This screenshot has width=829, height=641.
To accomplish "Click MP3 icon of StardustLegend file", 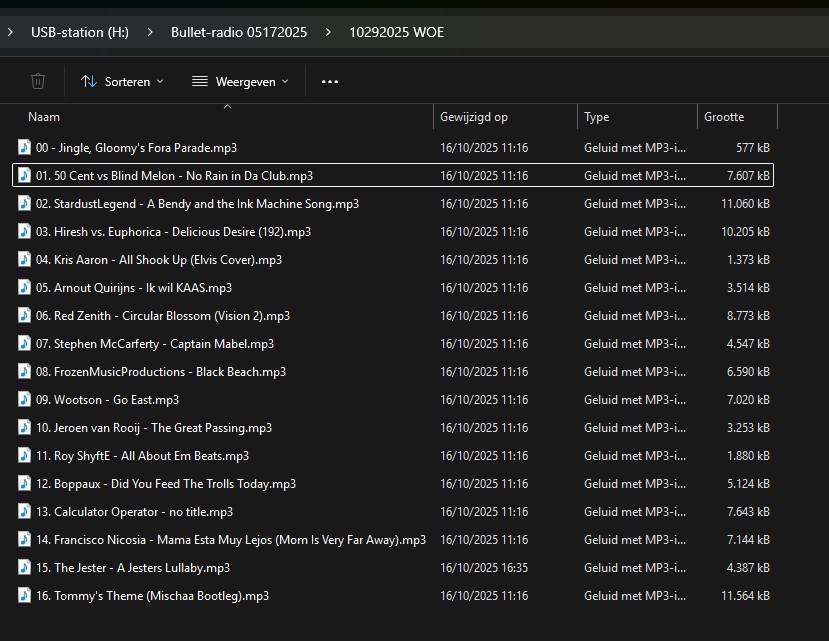I will [24, 203].
